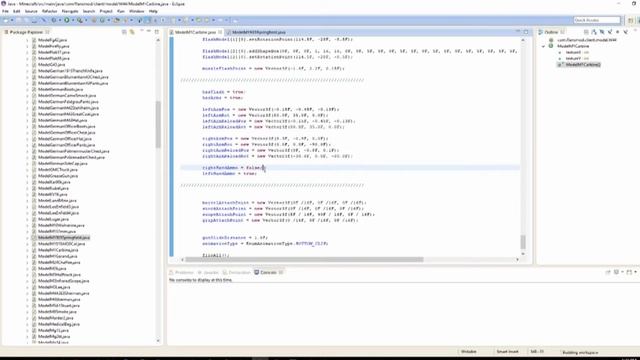Run the program with the green Run icon
Screen dimensions: 640x360
coord(67,20)
